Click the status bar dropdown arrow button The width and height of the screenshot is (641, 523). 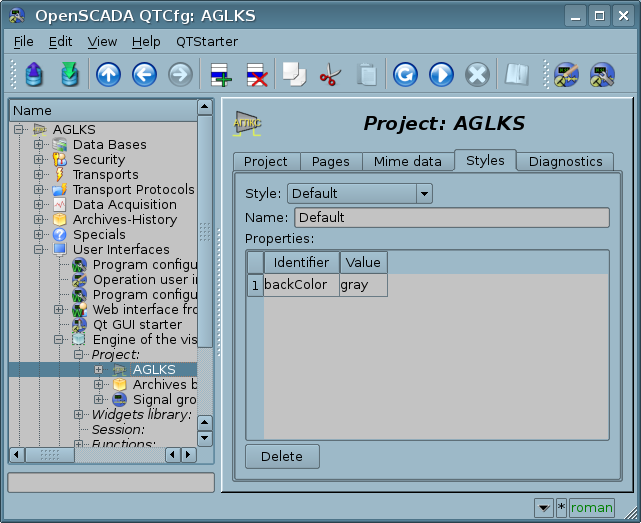544,508
